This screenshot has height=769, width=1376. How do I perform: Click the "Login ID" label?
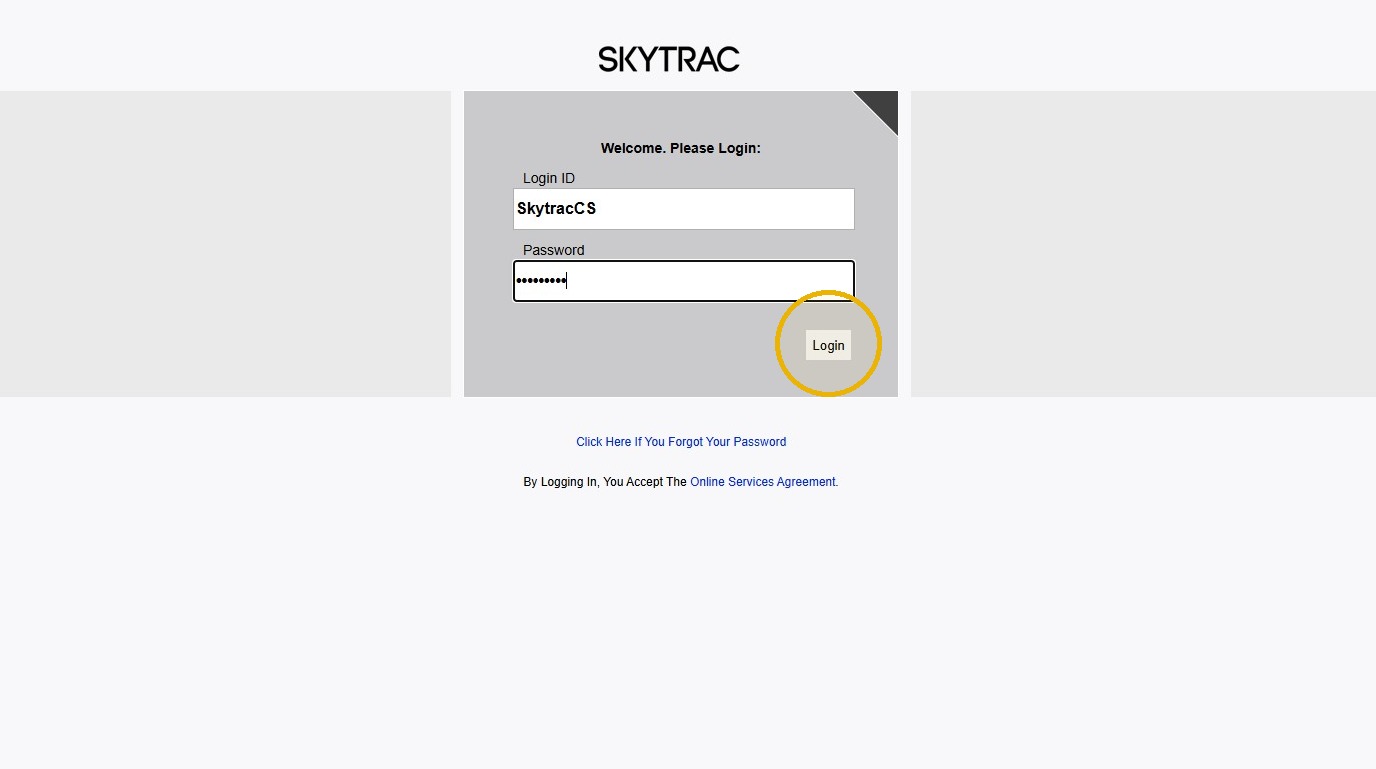(x=549, y=178)
